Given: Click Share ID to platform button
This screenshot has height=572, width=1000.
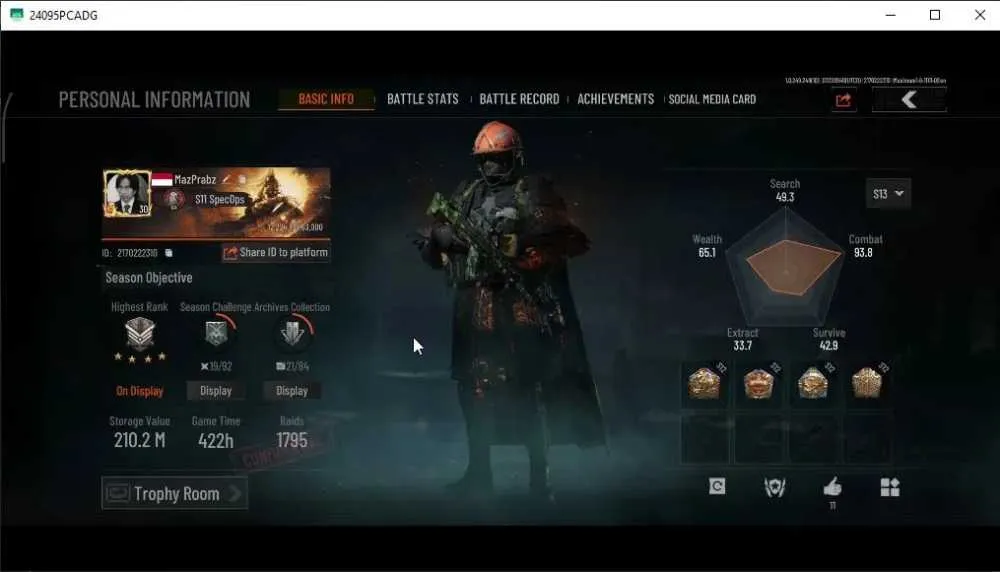Looking at the screenshot, I should coord(276,253).
